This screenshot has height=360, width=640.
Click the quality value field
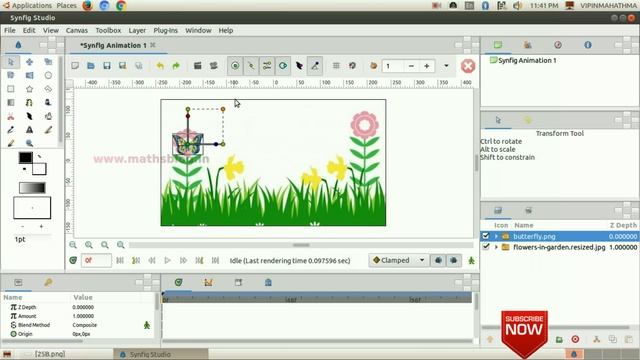pyautogui.click(x=392, y=66)
